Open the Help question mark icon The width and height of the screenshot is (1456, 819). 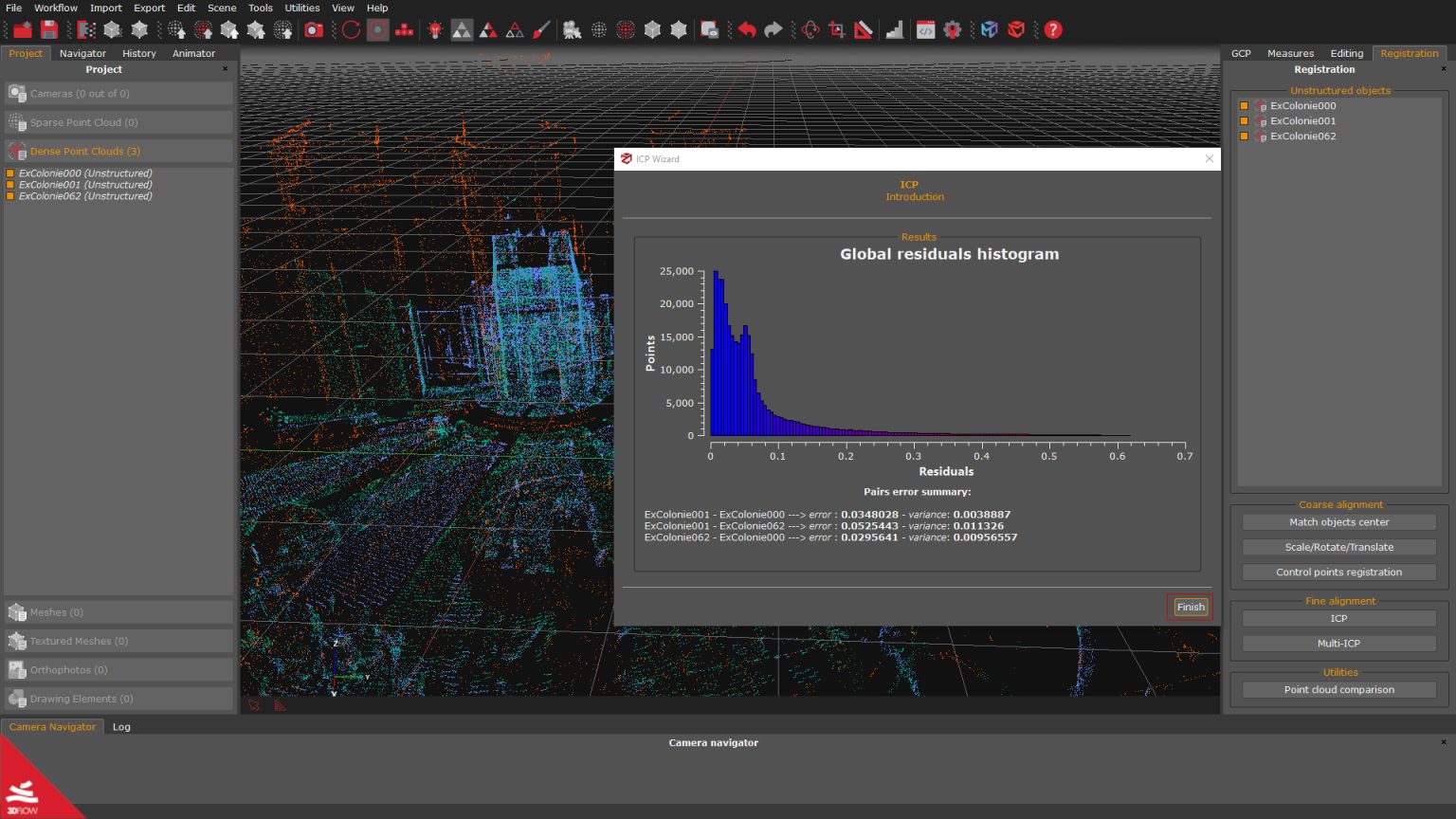[x=1052, y=29]
